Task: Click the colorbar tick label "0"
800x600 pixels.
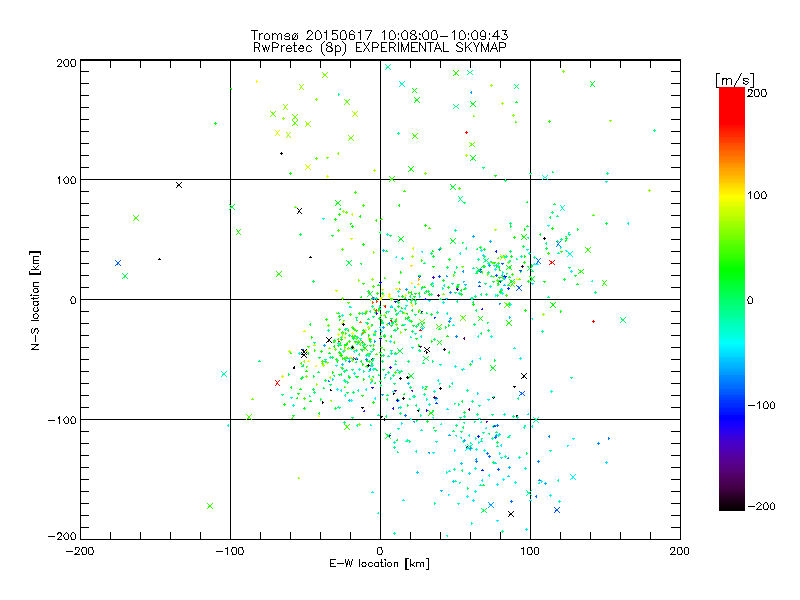Action: (750, 301)
